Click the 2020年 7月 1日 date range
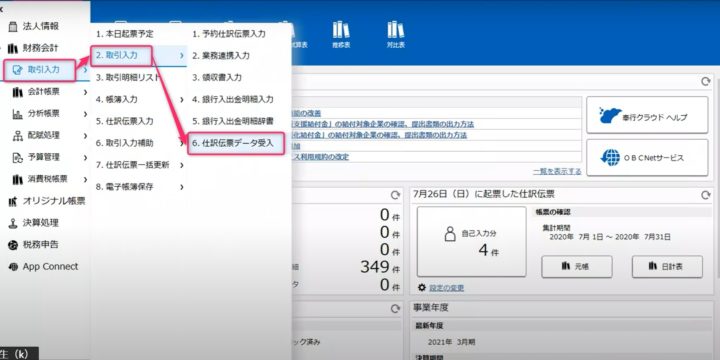This screenshot has height=360, width=720. pos(610,237)
